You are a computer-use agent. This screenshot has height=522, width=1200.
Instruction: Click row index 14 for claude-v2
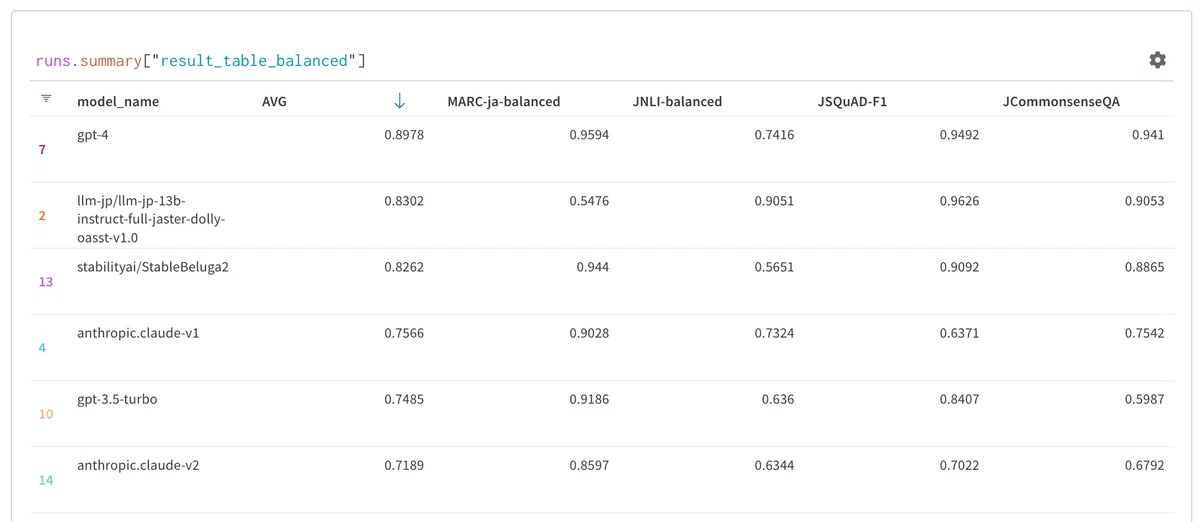coord(45,480)
